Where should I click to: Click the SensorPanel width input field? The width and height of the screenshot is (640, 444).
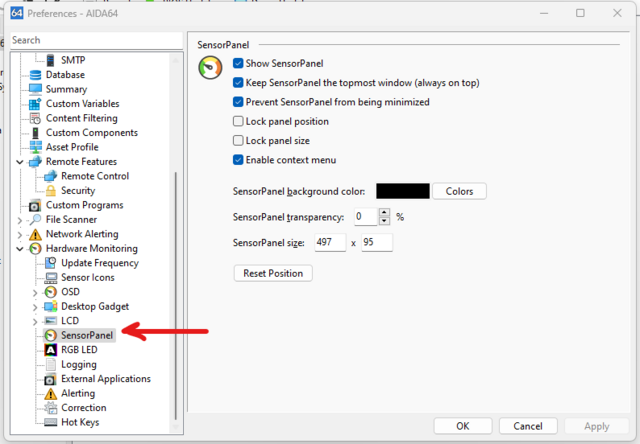tap(330, 243)
